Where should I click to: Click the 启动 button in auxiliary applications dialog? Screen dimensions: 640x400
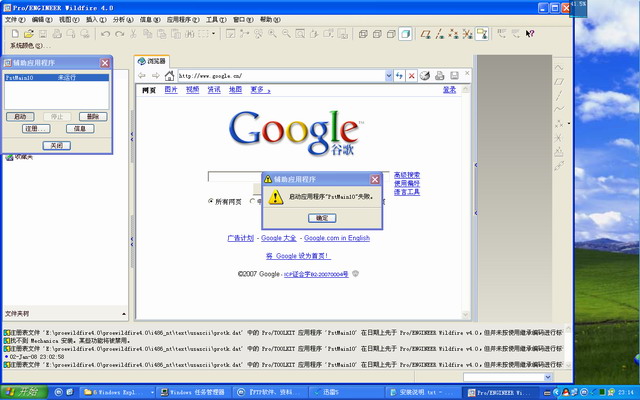coord(20,117)
